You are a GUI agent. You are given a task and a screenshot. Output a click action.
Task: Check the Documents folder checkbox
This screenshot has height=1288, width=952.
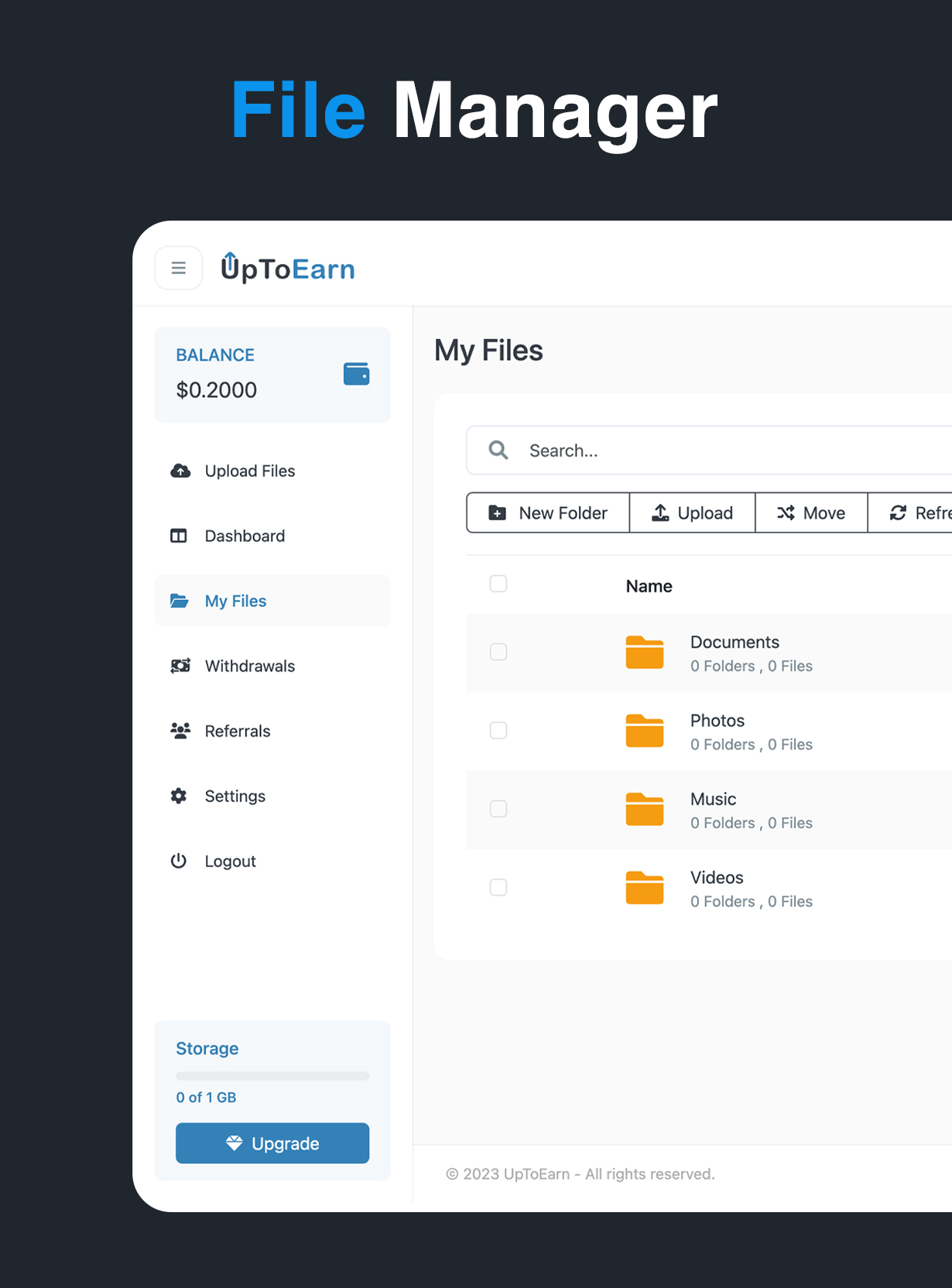pyautogui.click(x=498, y=652)
